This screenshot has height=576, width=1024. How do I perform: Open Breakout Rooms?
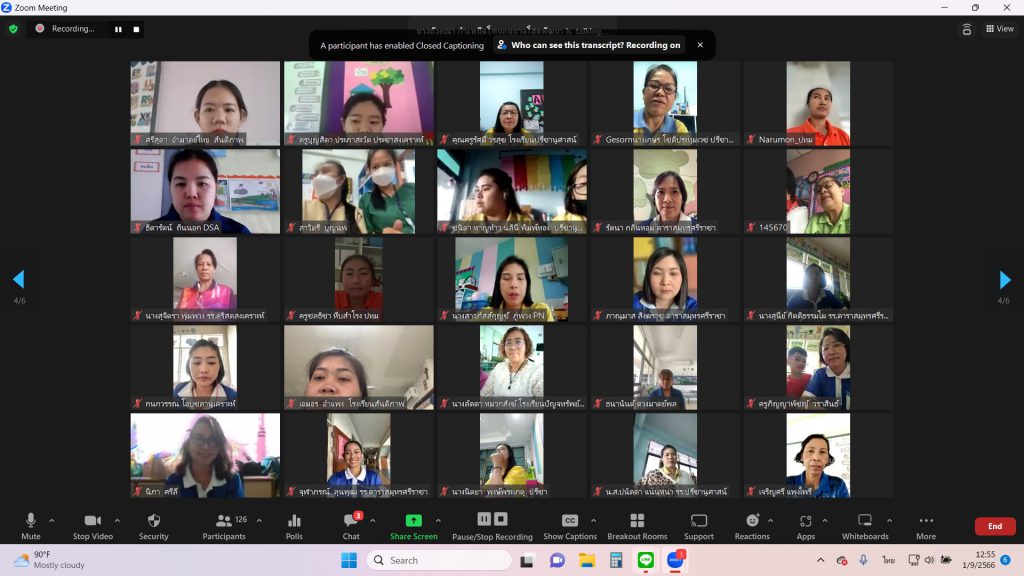tap(636, 525)
